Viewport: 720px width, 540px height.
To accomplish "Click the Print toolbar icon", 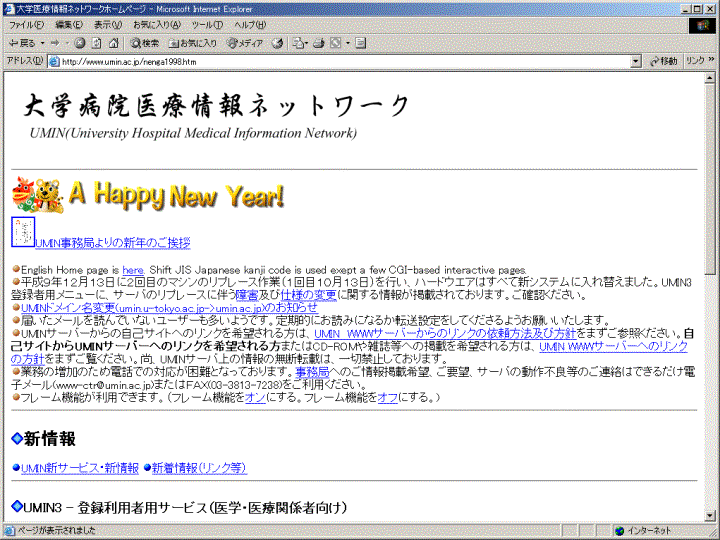I will 319,43.
